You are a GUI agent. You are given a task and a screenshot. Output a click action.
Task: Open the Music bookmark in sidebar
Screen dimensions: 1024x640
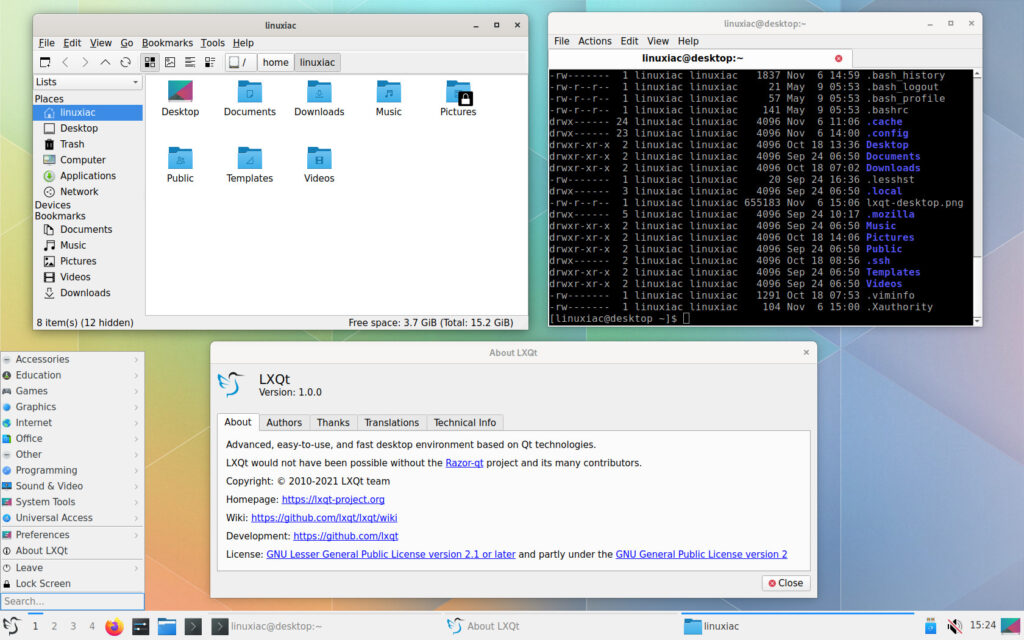72,245
